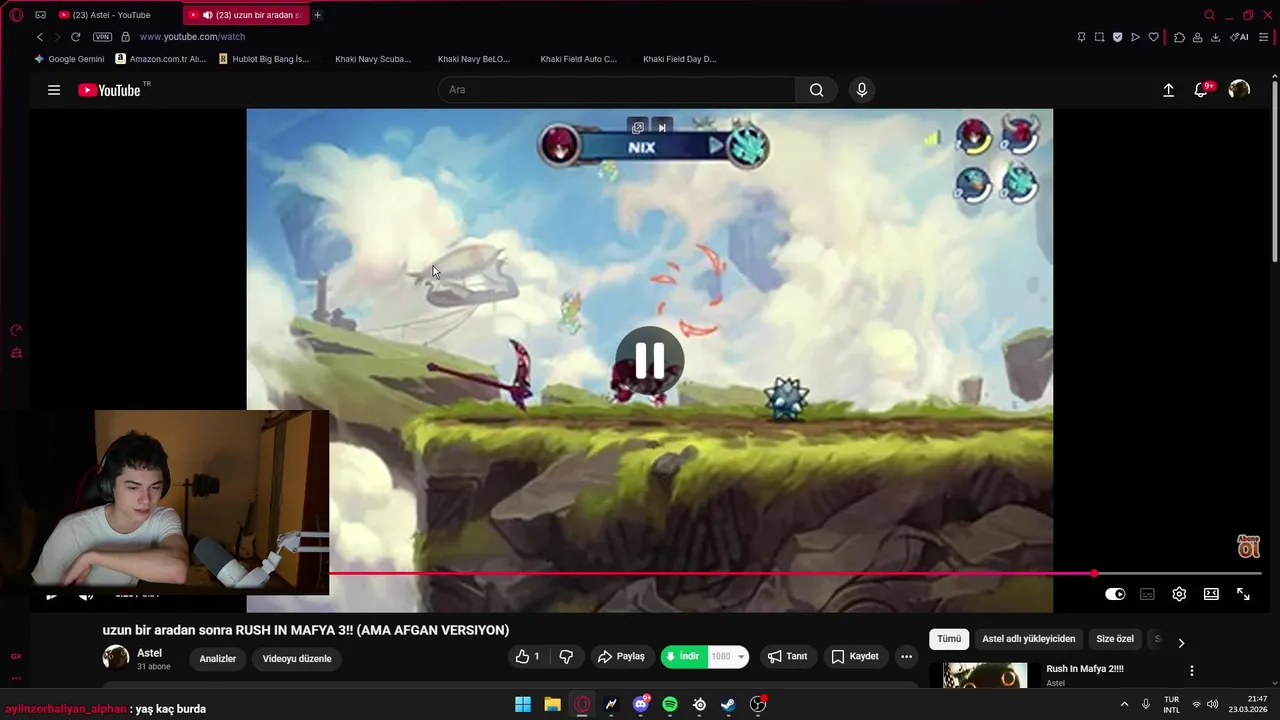Dislike the video with thumbs down
The width and height of the screenshot is (1280, 720).
pos(566,657)
